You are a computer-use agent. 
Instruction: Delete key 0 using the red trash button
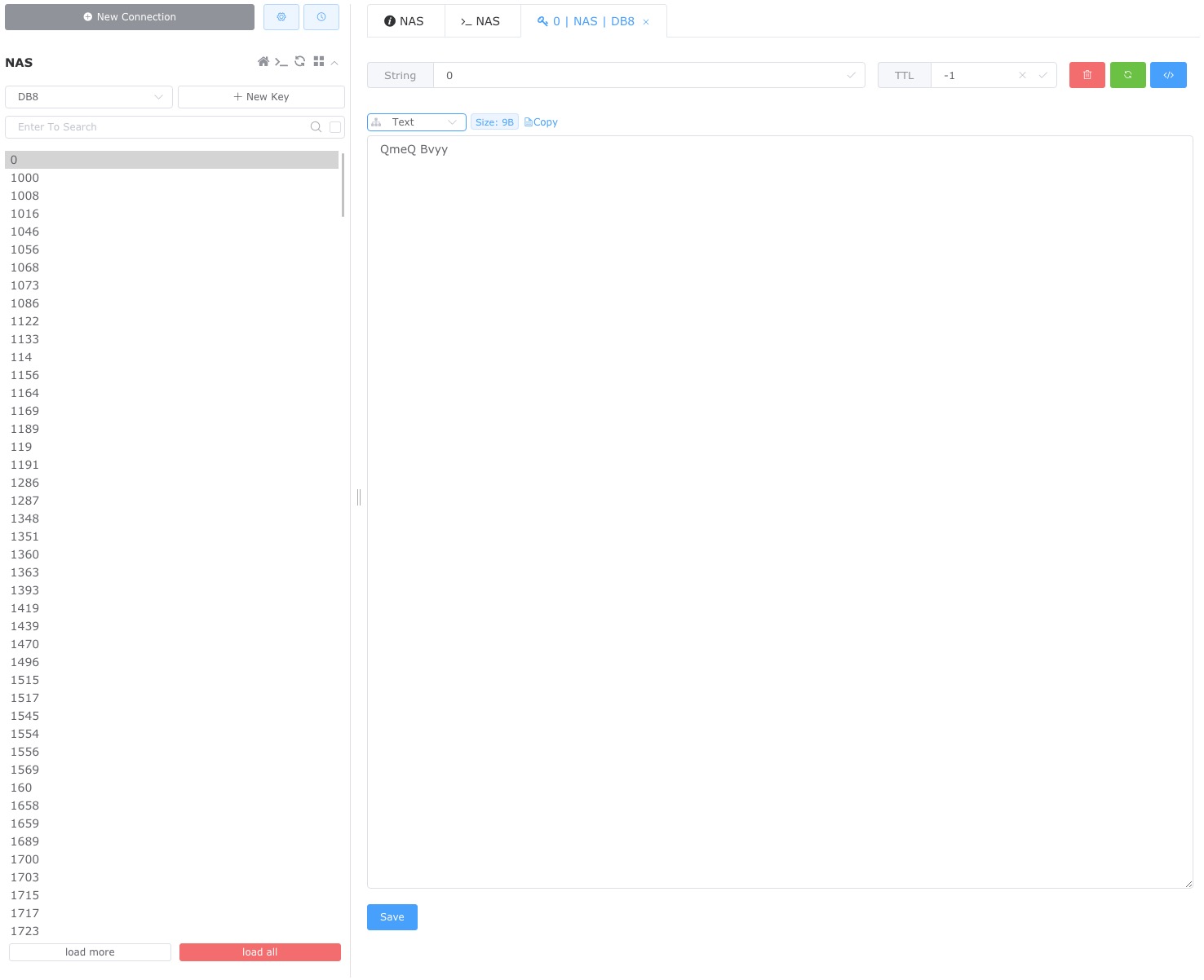pos(1087,74)
